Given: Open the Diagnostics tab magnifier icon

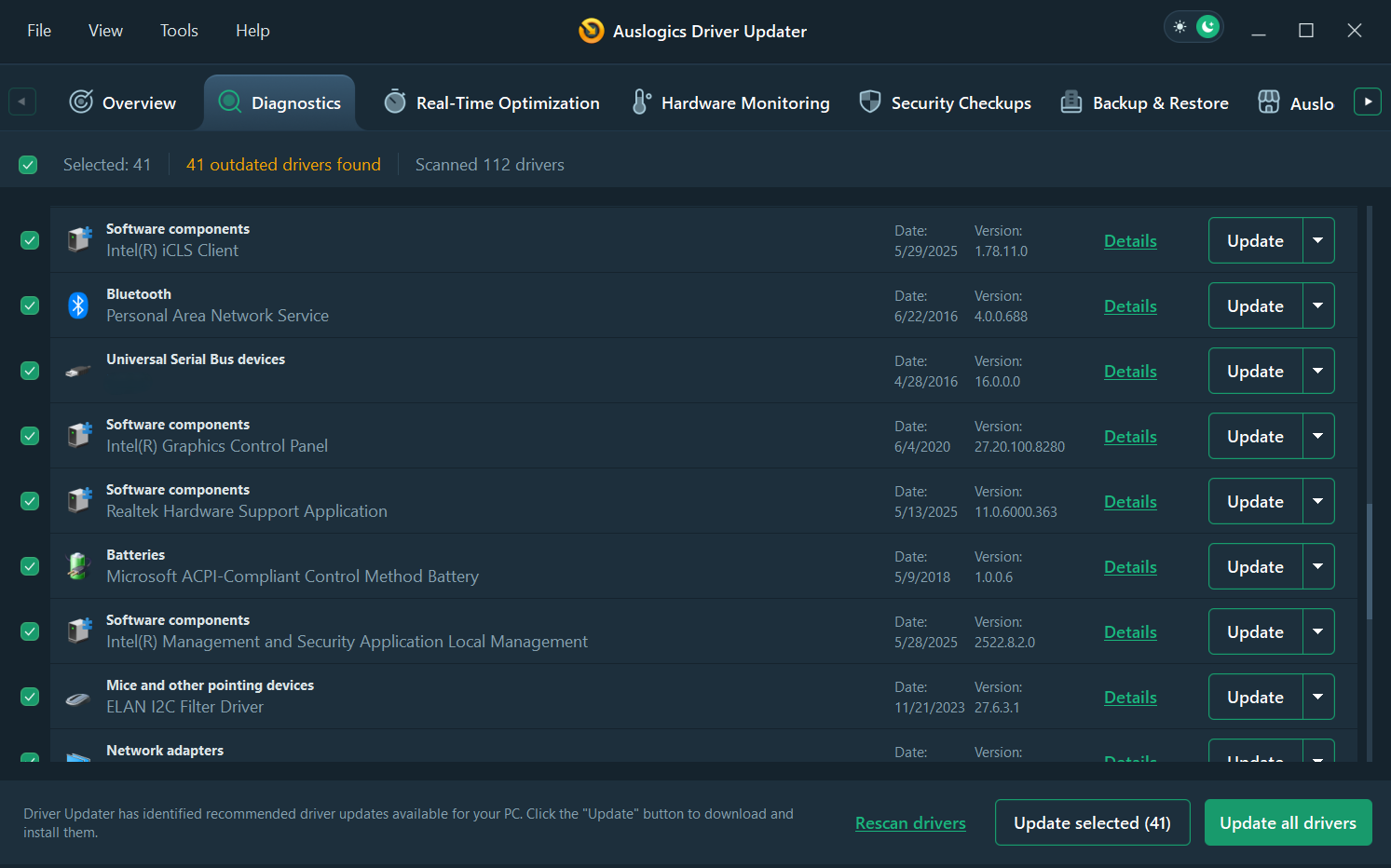Looking at the screenshot, I should point(228,102).
